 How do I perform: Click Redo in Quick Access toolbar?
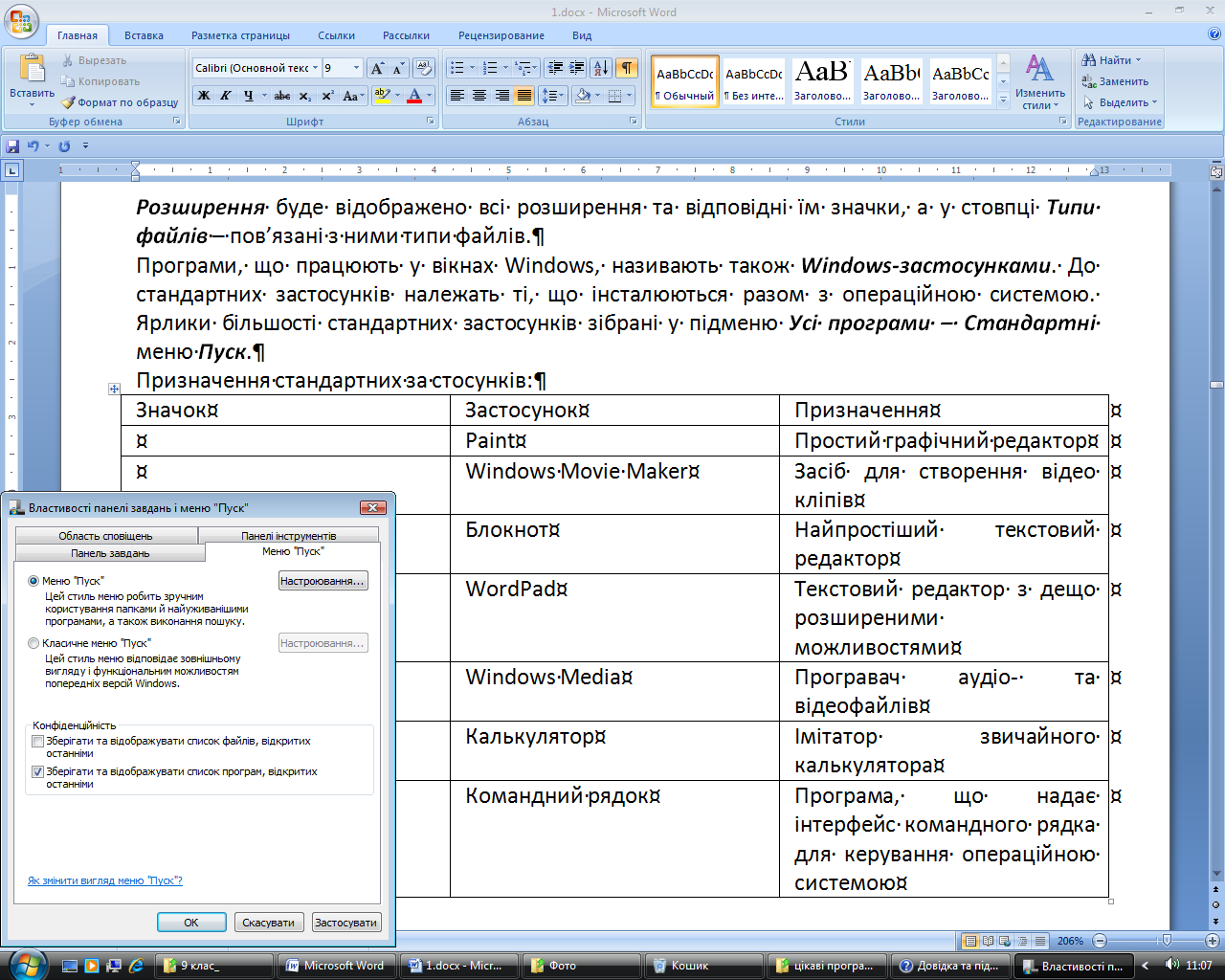[x=64, y=146]
